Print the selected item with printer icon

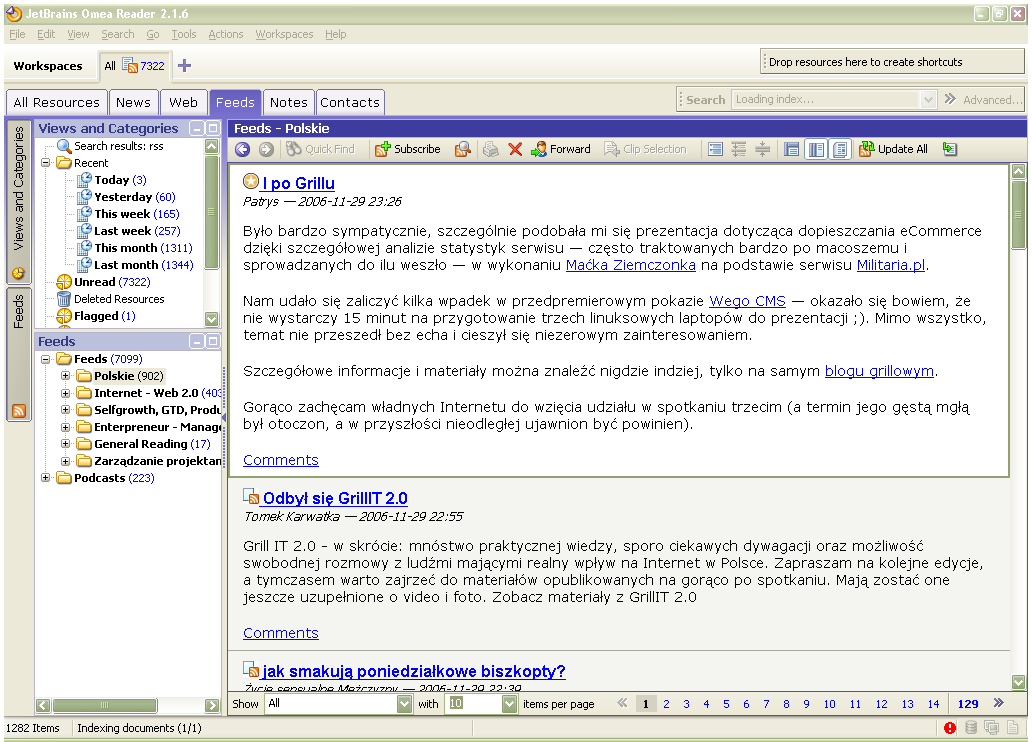click(x=490, y=149)
